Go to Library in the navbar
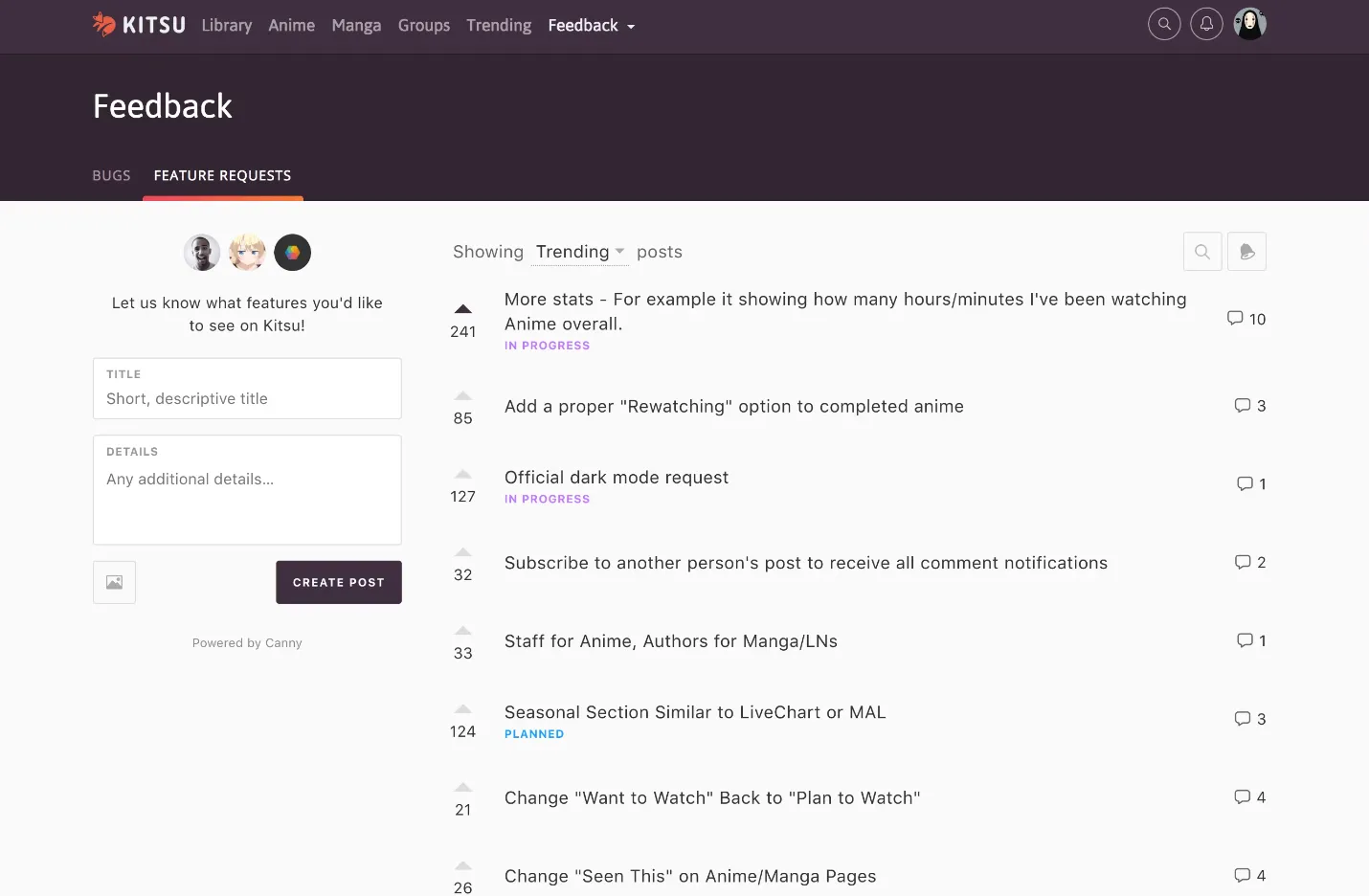Viewport: 1369px width, 896px height. (x=227, y=26)
